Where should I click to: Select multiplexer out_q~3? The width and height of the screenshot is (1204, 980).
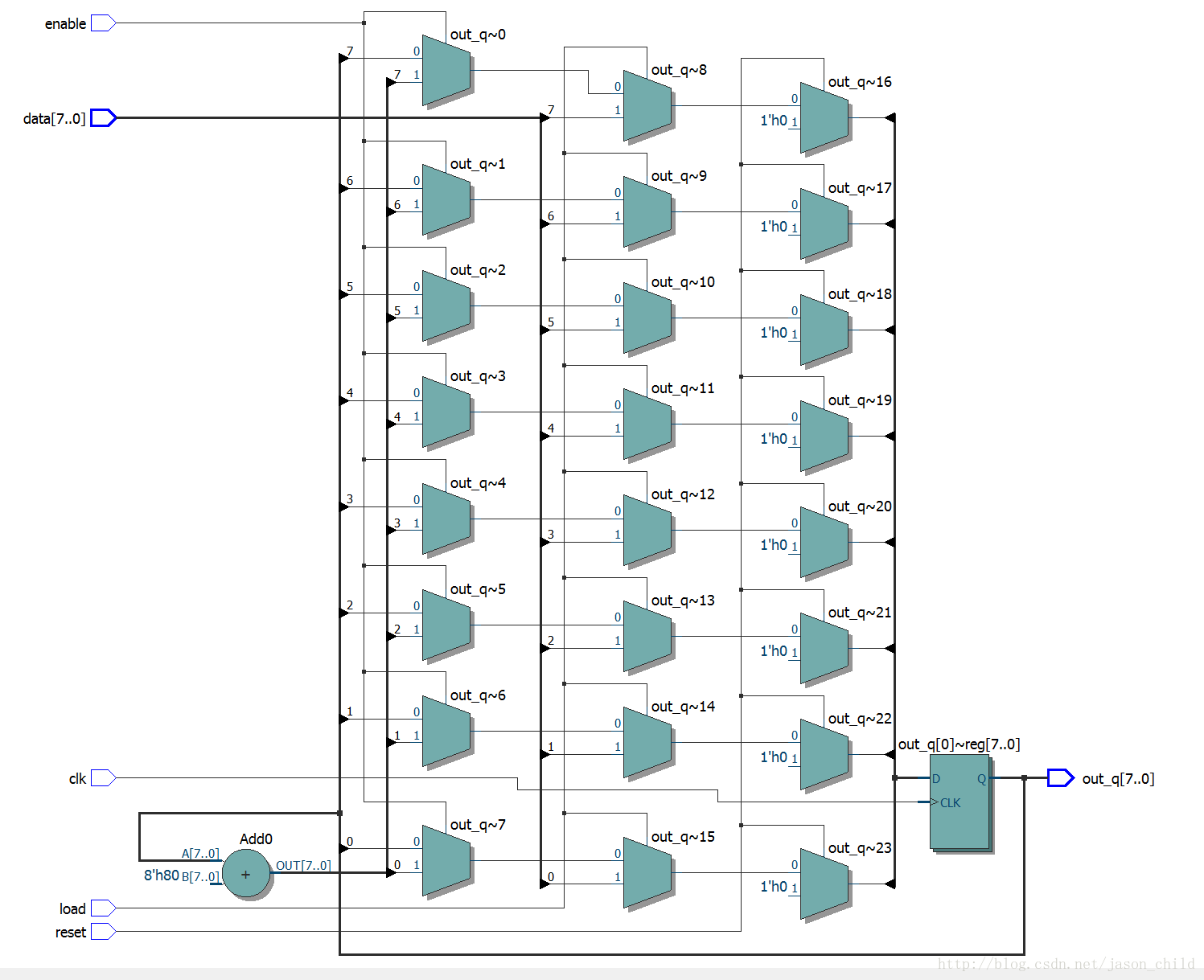pyautogui.click(x=446, y=412)
